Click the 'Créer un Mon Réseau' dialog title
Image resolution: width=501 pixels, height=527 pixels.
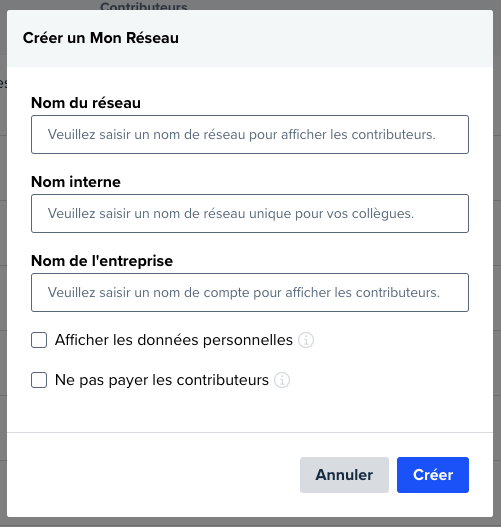point(101,38)
